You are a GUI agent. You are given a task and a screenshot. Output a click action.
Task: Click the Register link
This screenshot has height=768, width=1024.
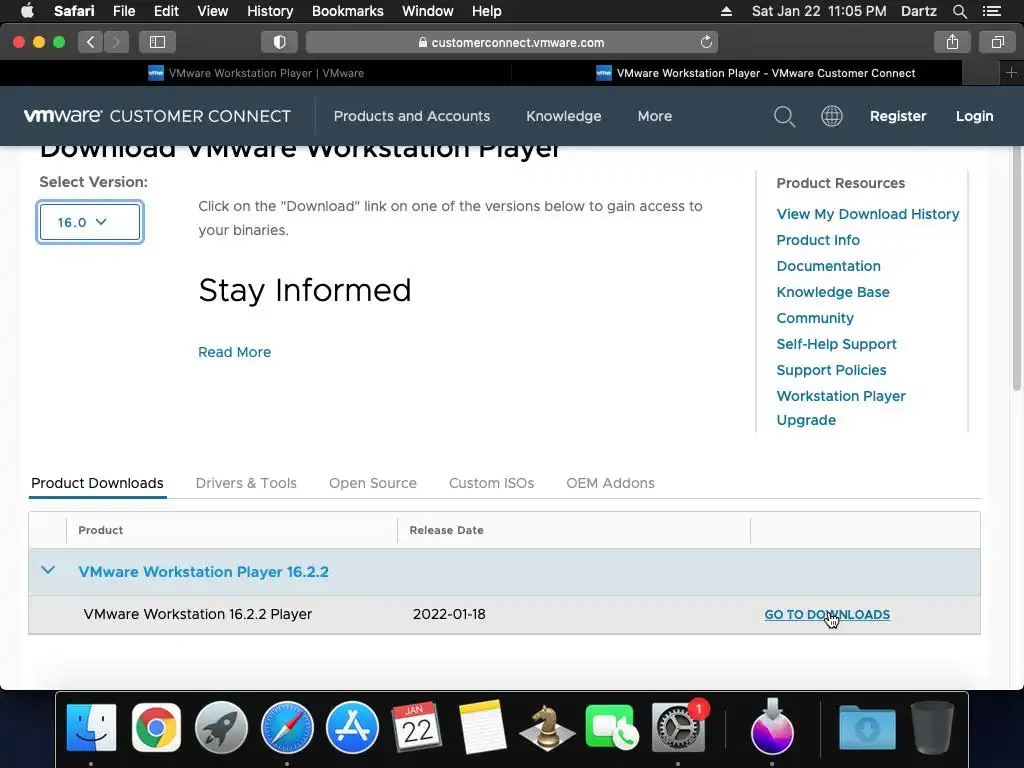(x=897, y=116)
